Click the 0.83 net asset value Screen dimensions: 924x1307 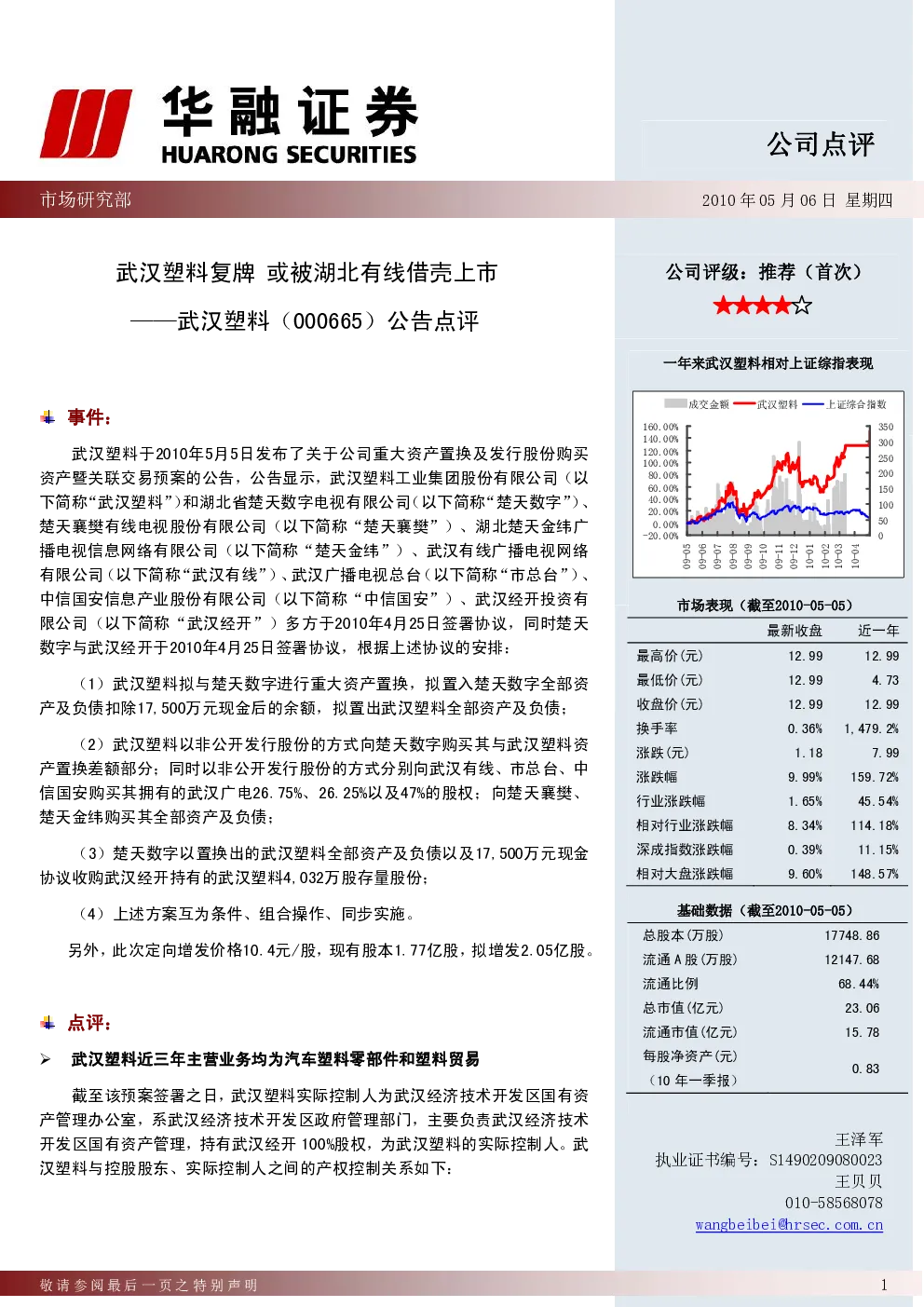click(x=865, y=1069)
